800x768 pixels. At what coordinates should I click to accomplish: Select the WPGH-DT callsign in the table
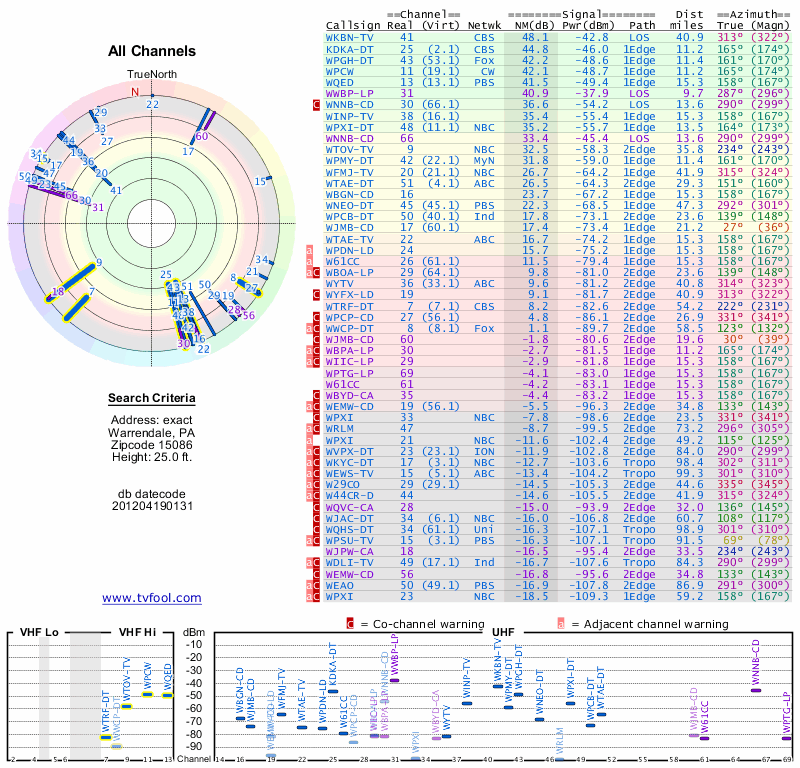click(x=349, y=61)
